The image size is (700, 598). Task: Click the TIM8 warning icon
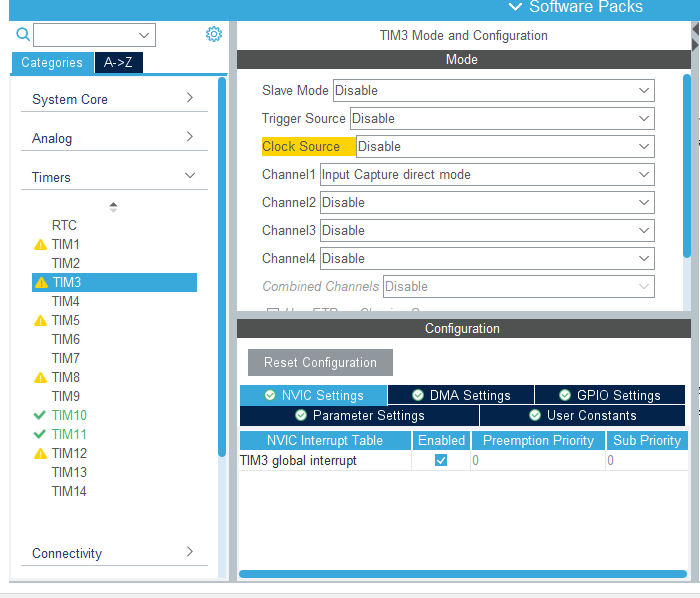[x=40, y=378]
